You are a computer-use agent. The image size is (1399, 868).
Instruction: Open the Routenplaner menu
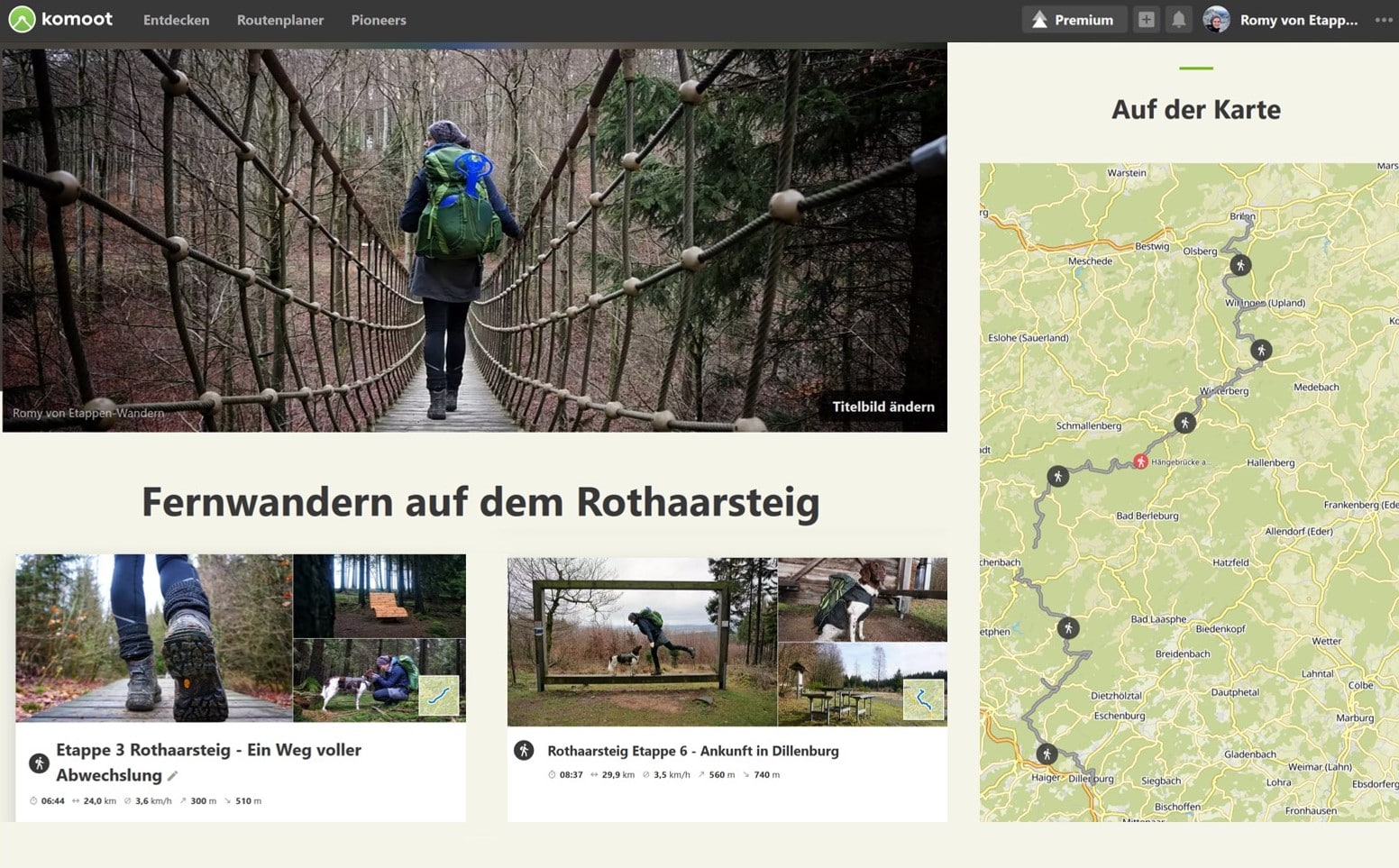point(279,20)
